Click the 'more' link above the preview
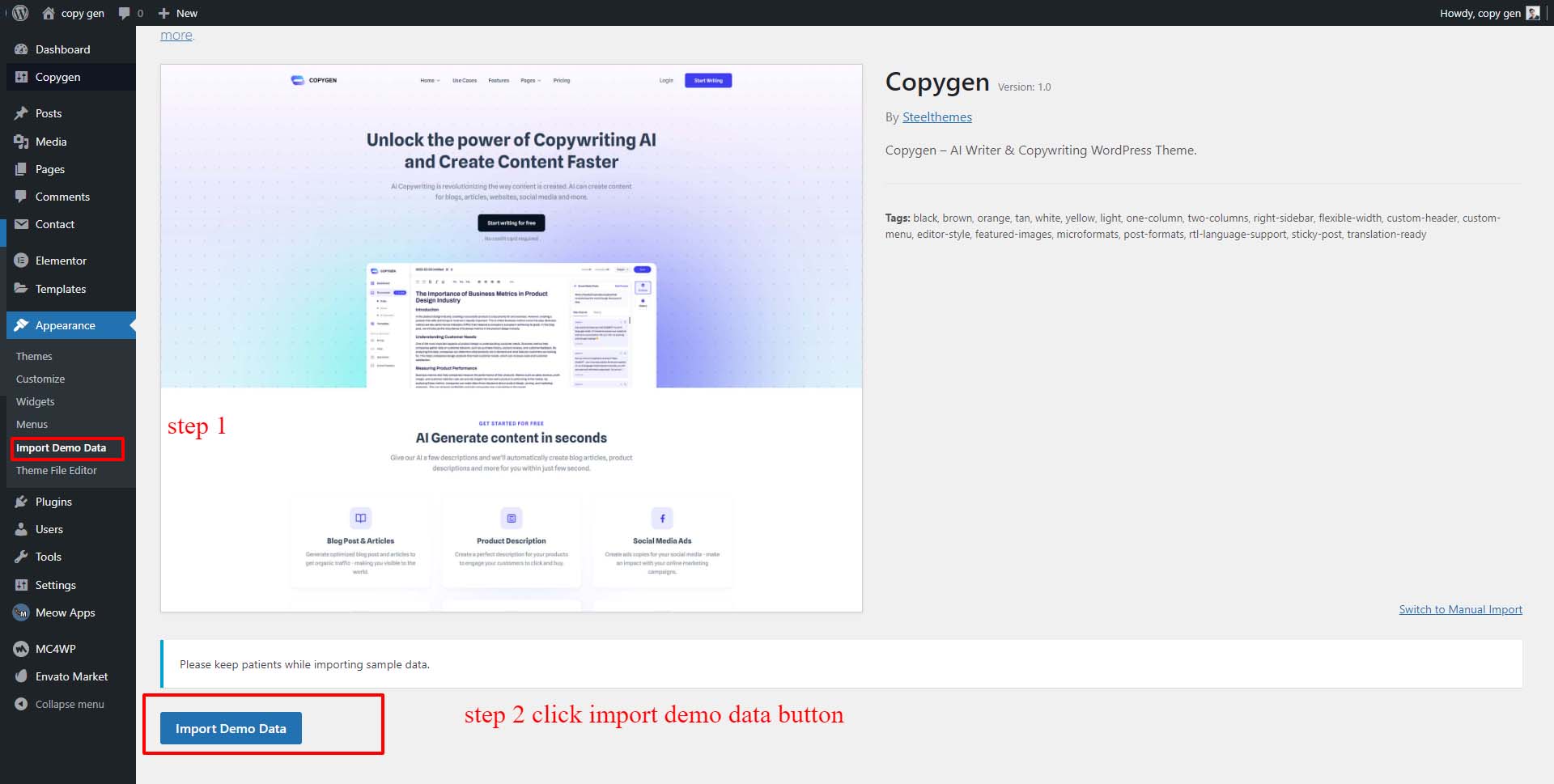The image size is (1554, 784). (x=176, y=35)
